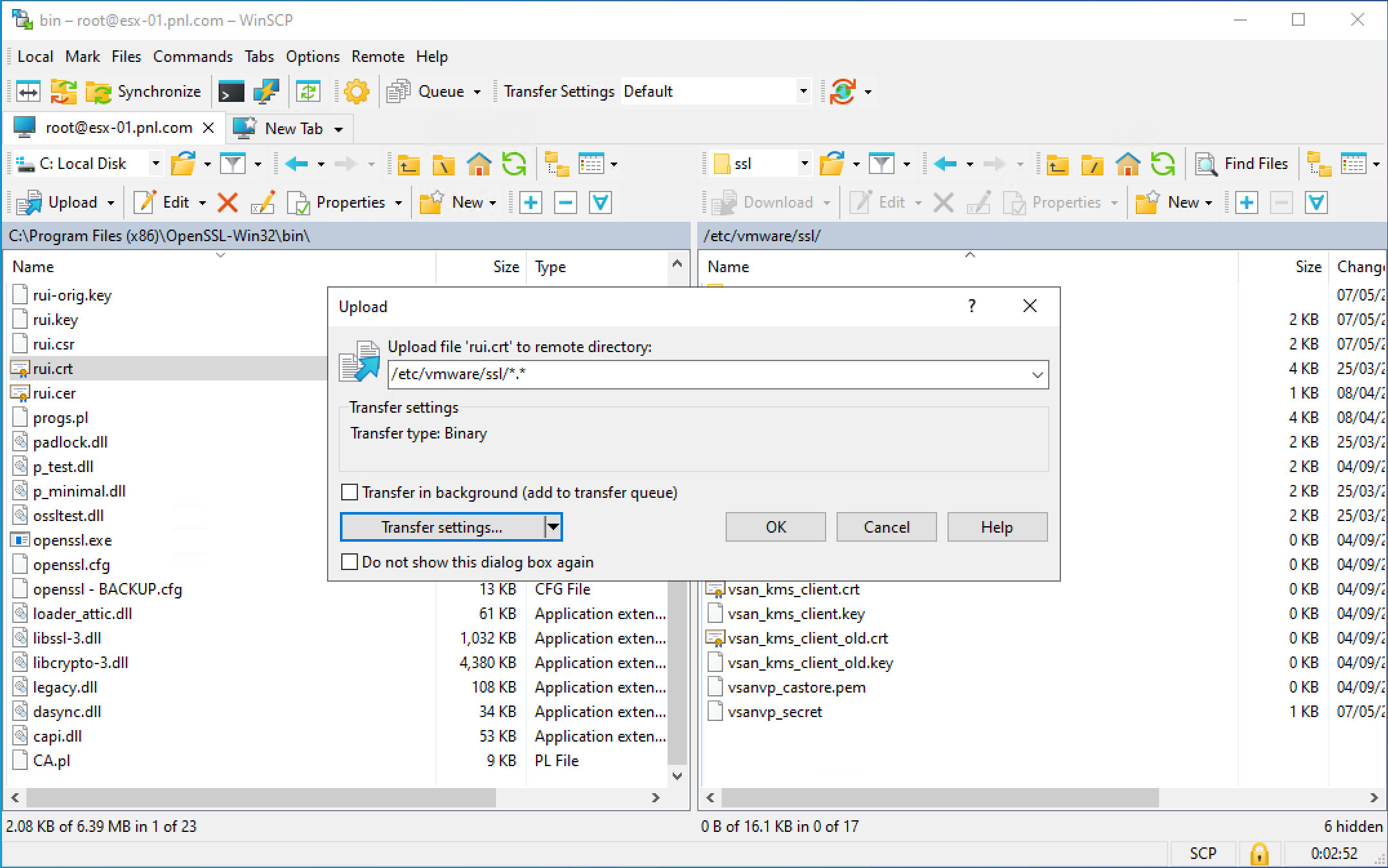The width and height of the screenshot is (1388, 868).
Task: Click the local Rename pencil icon
Action: pyautogui.click(x=263, y=202)
